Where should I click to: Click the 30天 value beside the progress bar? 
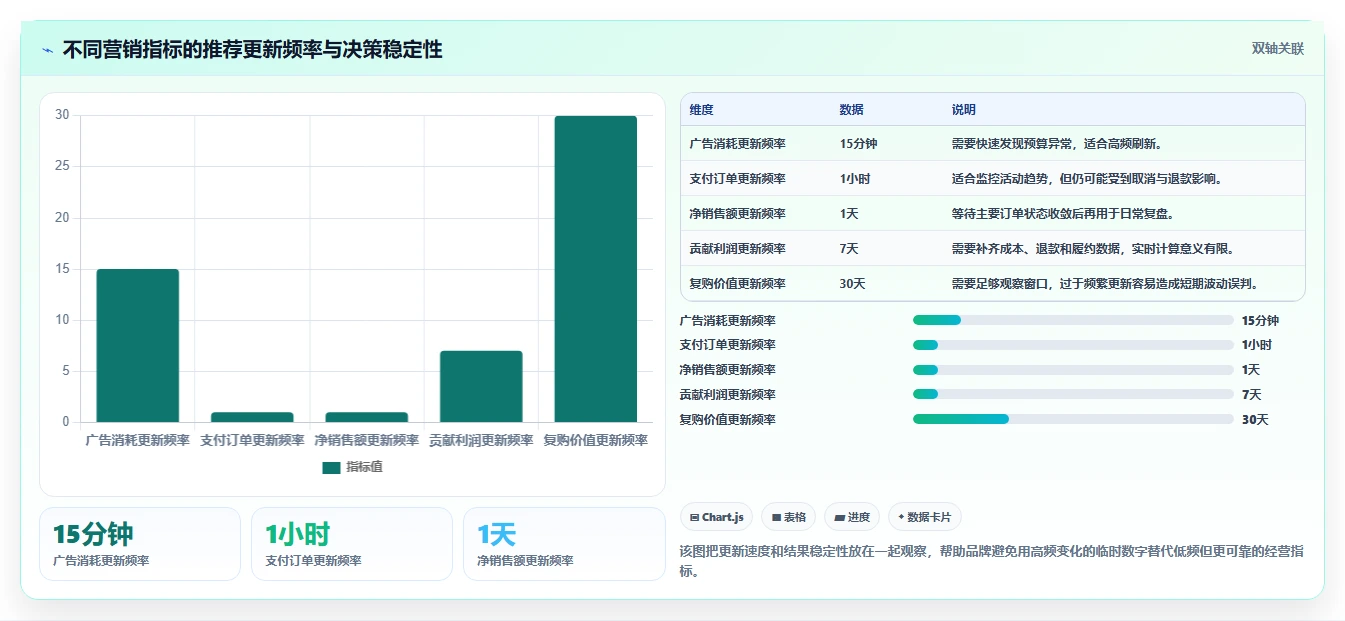tap(1255, 420)
